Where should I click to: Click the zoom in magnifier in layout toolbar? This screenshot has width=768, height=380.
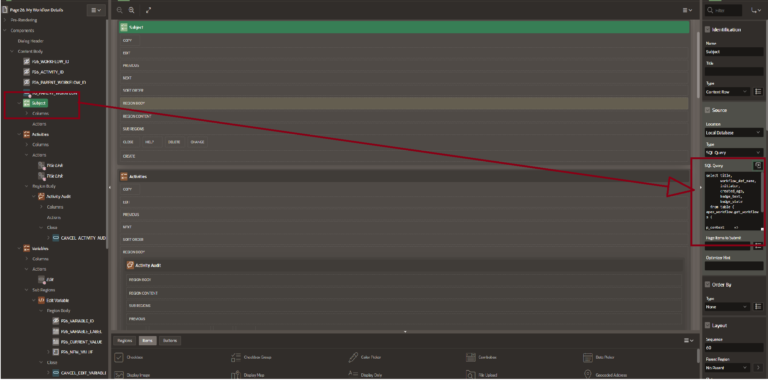(x=132, y=10)
